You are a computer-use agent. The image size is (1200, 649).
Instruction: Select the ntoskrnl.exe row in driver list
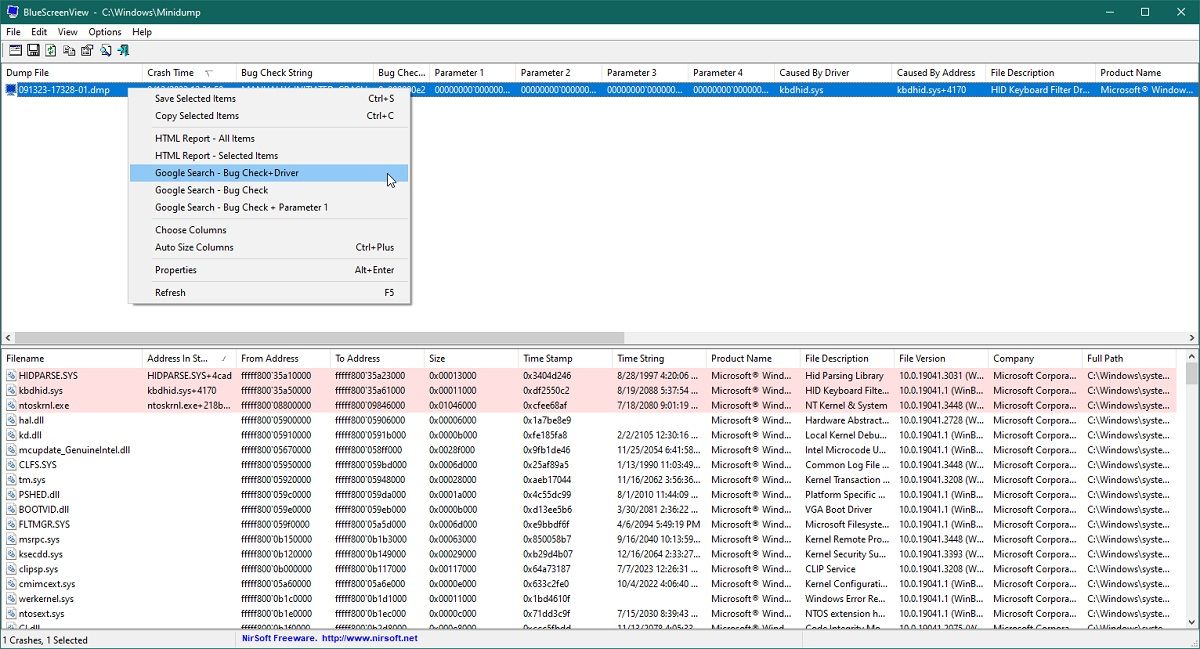click(x=44, y=406)
